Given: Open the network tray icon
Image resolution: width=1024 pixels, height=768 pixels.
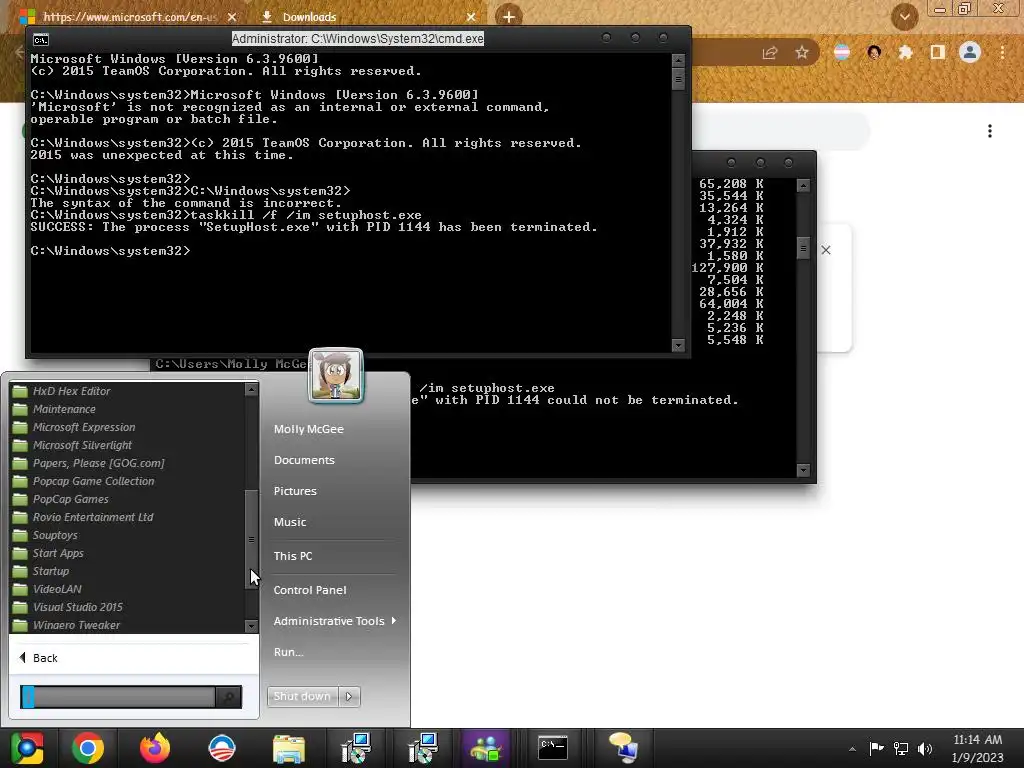Looking at the screenshot, I should (x=901, y=748).
